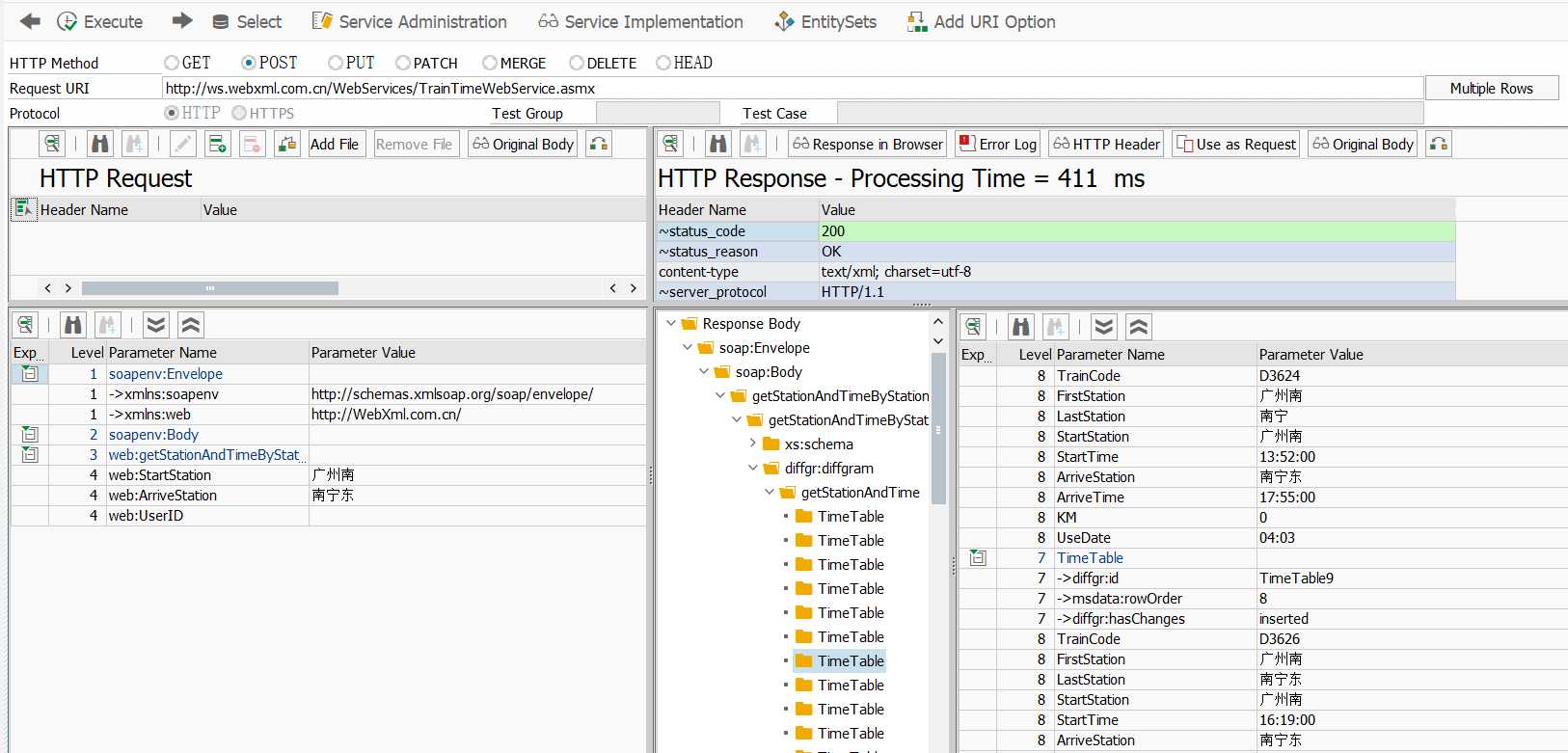This screenshot has height=753, width=1568.
Task: Click the icon right of request Original Body
Action: point(599,144)
